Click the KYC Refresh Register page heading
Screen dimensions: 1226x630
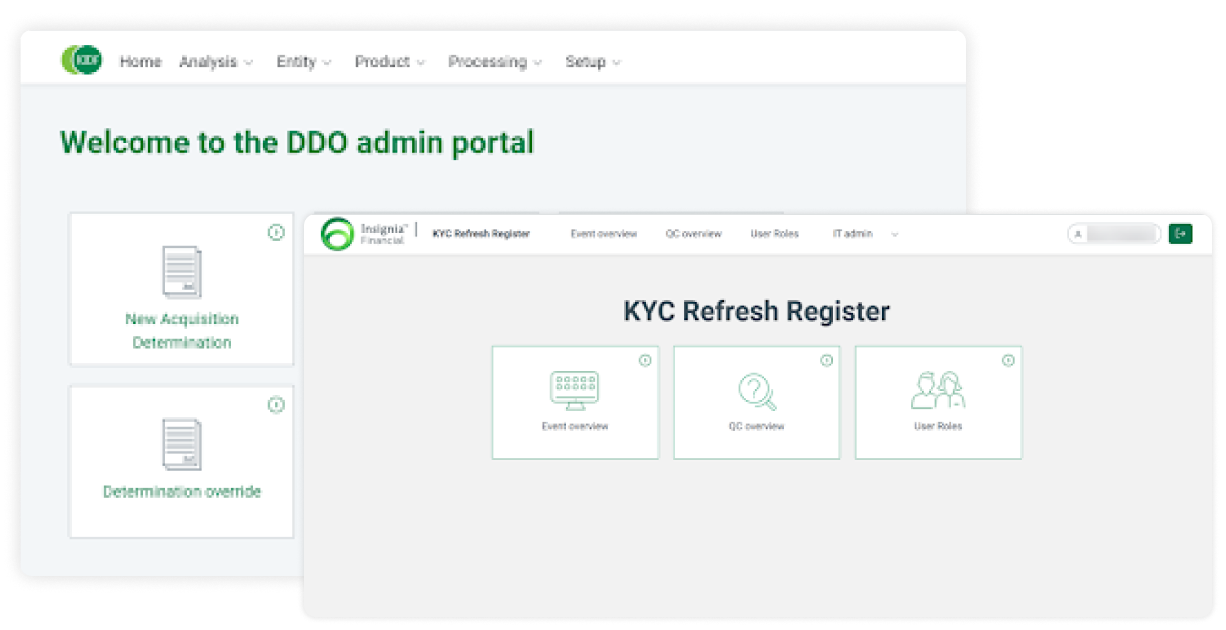pos(757,311)
